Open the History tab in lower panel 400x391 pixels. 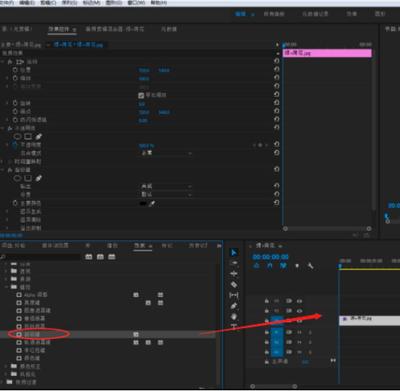pos(198,246)
